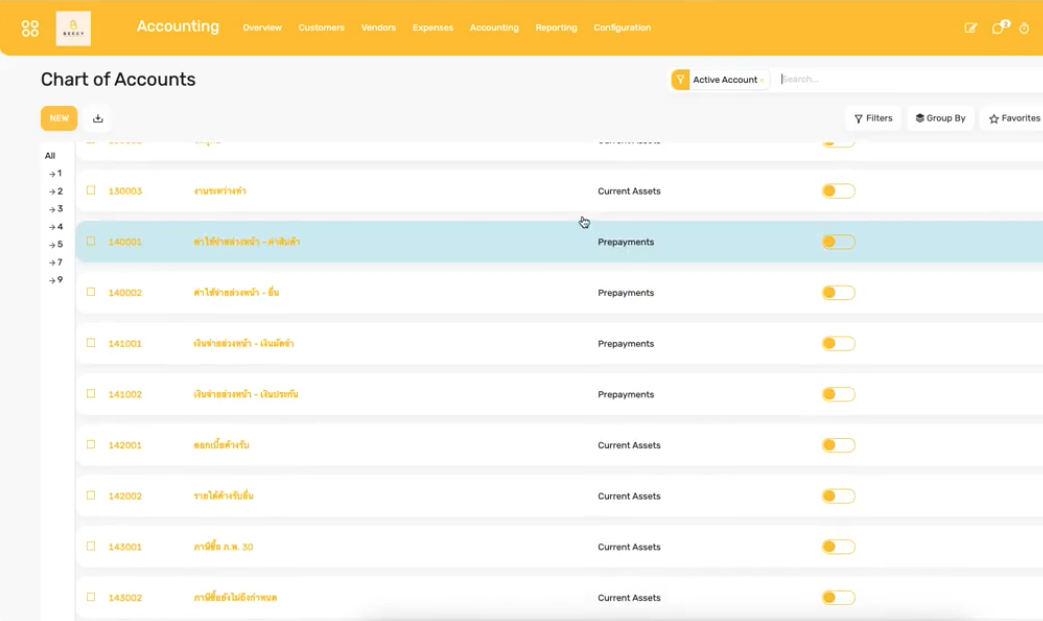The image size is (1043, 621).
Task: Click the export/download icon next to NEW
Action: [x=97, y=118]
